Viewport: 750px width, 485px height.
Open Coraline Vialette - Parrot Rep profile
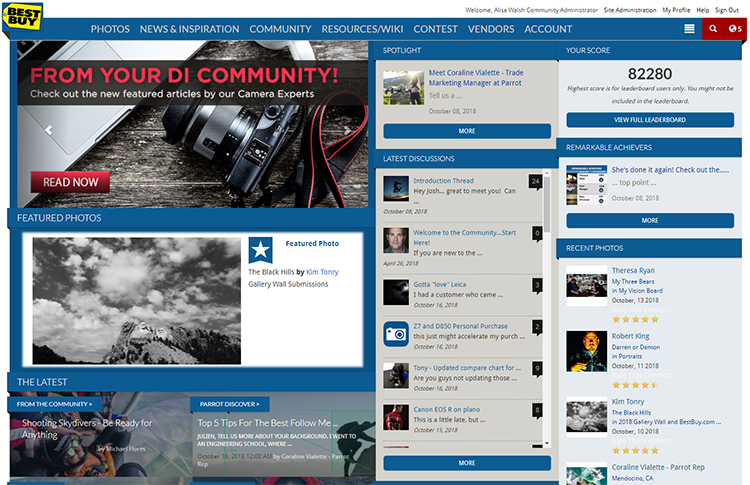coord(658,467)
